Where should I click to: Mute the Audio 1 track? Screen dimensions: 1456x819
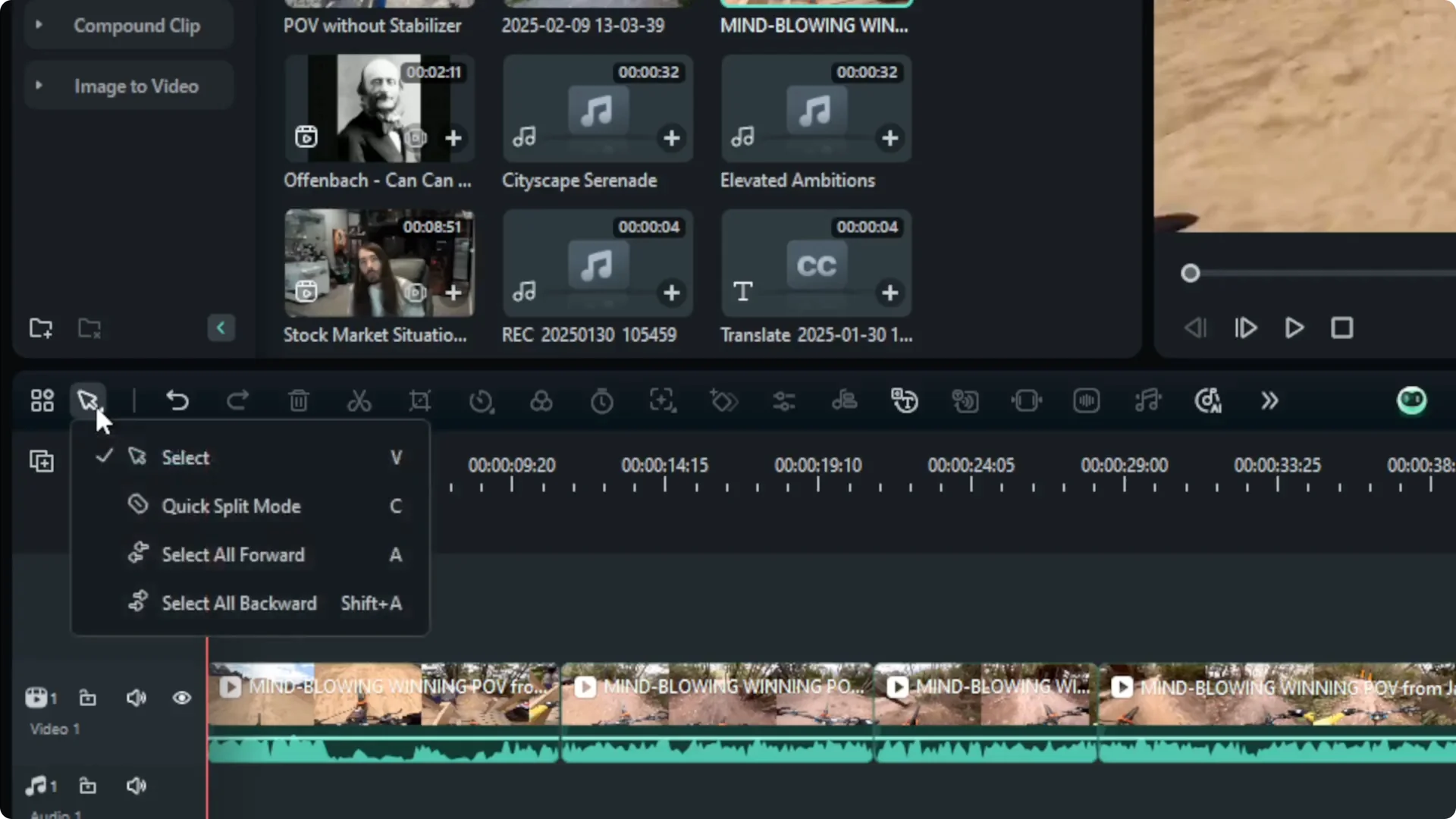pos(136,786)
